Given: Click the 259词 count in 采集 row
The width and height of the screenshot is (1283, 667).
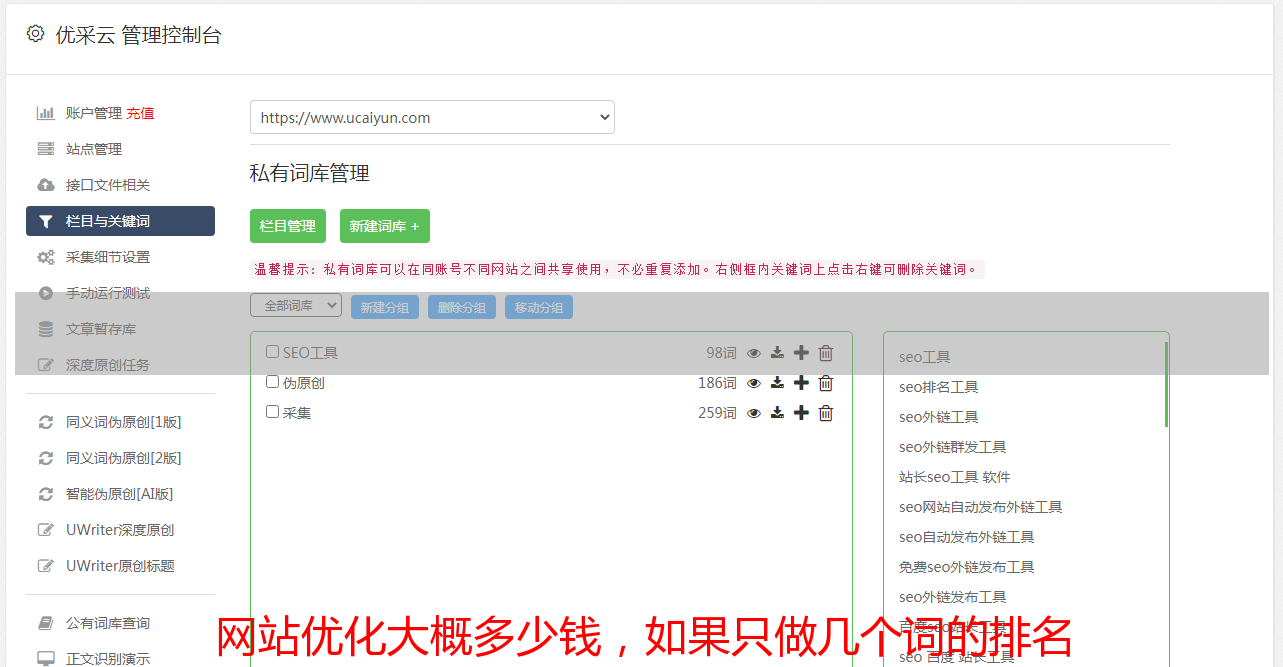Looking at the screenshot, I should click(717, 413).
